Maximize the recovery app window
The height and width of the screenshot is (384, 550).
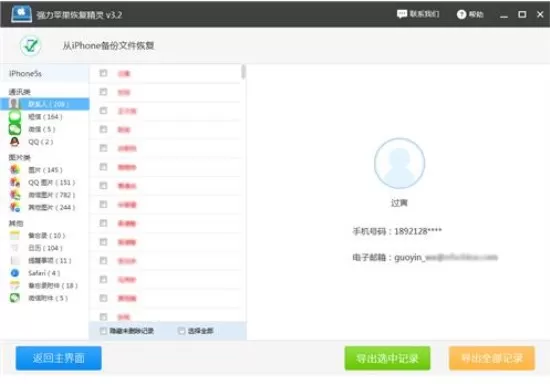coord(522,14)
